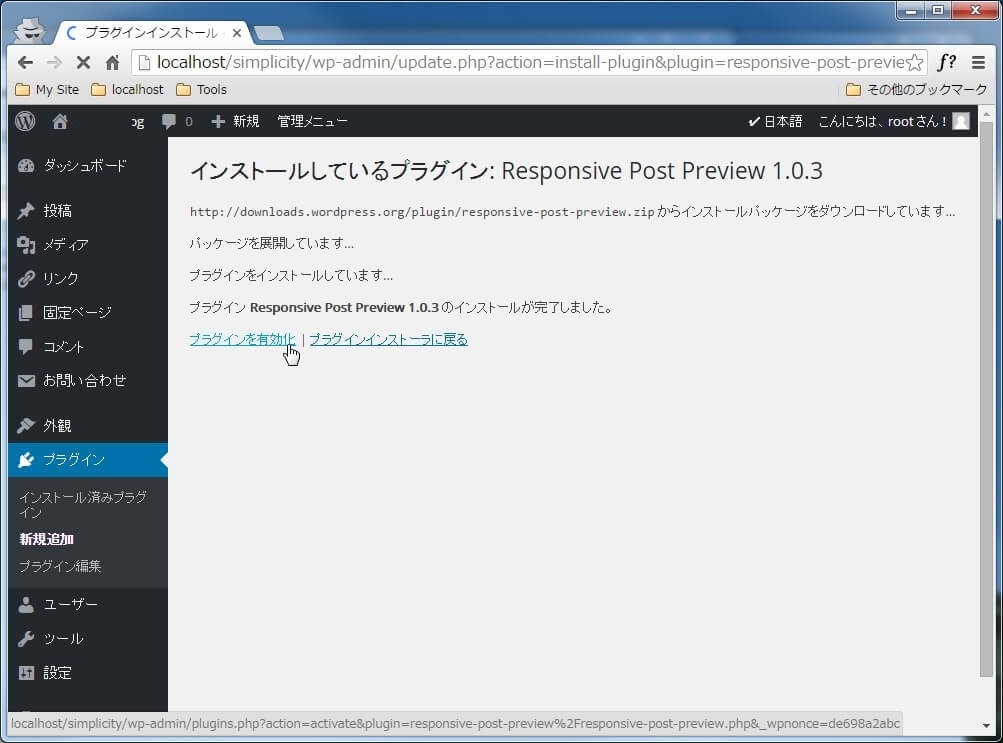The image size is (1003, 743).
Task: Open ダッシュボード in the sidebar
Action: click(x=84, y=166)
